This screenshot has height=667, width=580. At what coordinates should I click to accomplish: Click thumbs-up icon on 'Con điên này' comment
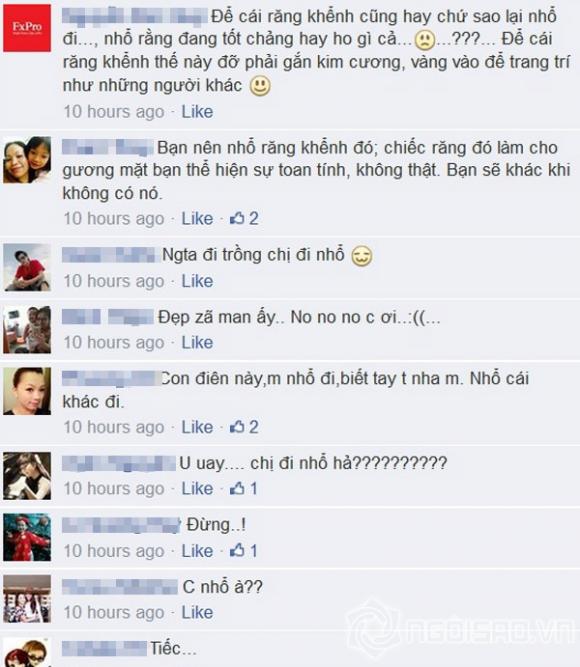point(237,427)
